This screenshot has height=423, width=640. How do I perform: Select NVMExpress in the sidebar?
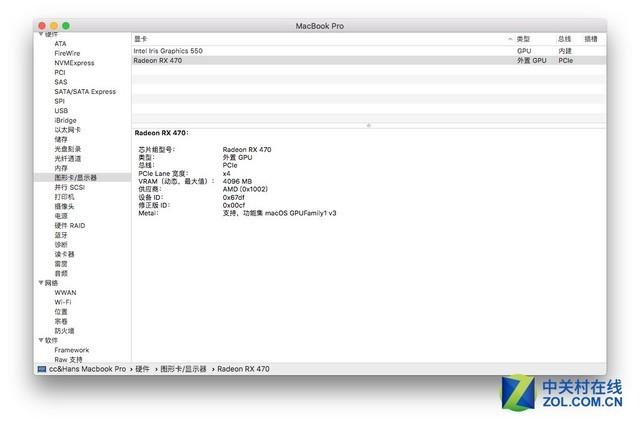pyautogui.click(x=74, y=63)
